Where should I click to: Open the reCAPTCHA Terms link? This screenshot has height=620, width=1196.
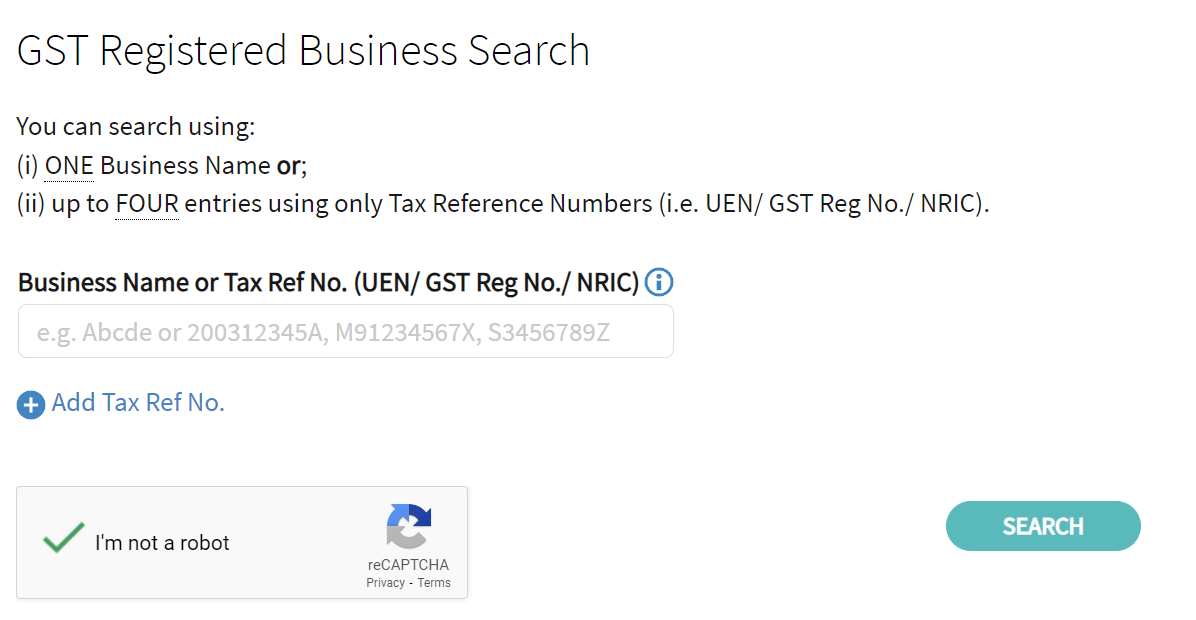click(433, 582)
